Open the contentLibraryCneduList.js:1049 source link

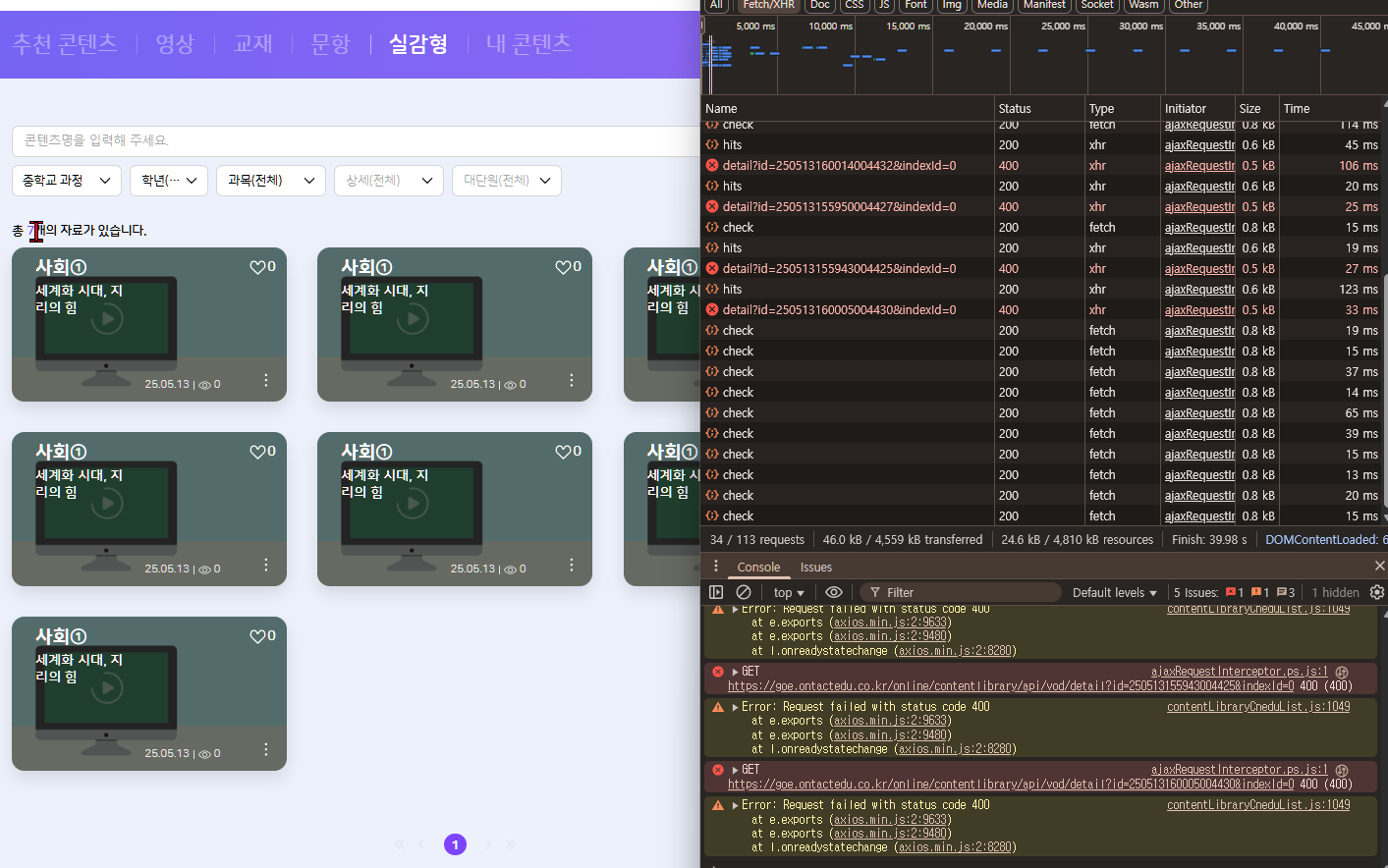tap(1257, 707)
